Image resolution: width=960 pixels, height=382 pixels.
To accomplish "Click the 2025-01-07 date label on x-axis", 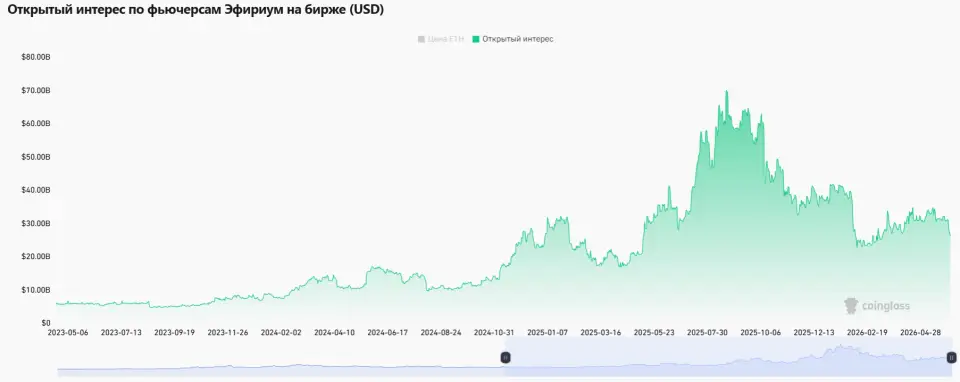I will tap(547, 332).
